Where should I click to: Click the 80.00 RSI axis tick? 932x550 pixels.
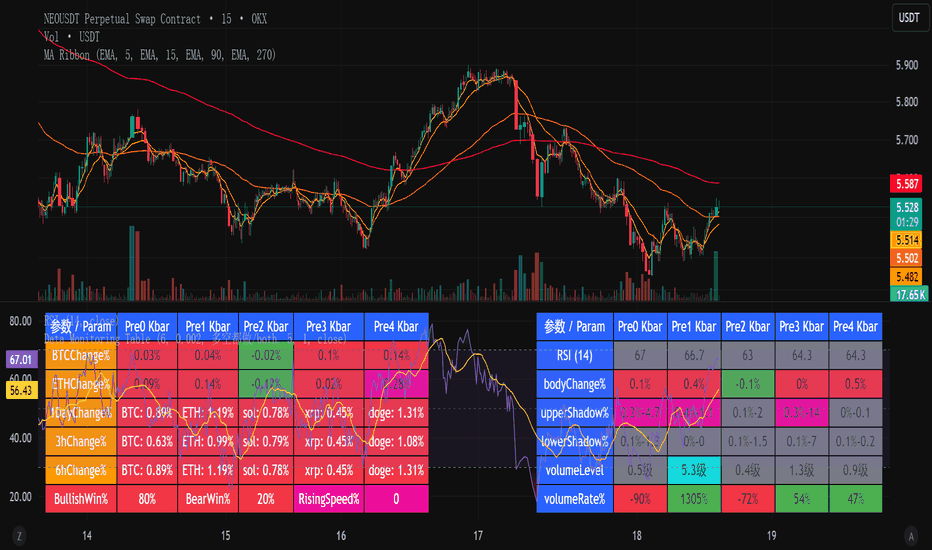pos(20,321)
